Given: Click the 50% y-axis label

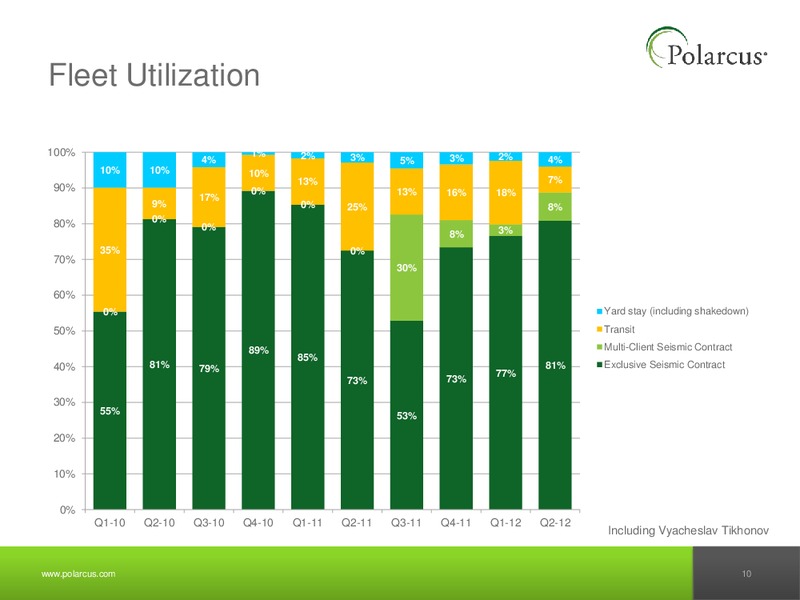Looking at the screenshot, I should [x=64, y=331].
